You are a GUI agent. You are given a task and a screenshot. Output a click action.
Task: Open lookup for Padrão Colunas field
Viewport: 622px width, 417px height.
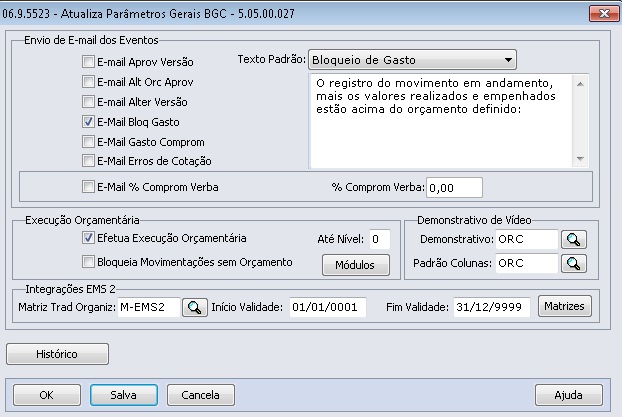click(x=574, y=263)
